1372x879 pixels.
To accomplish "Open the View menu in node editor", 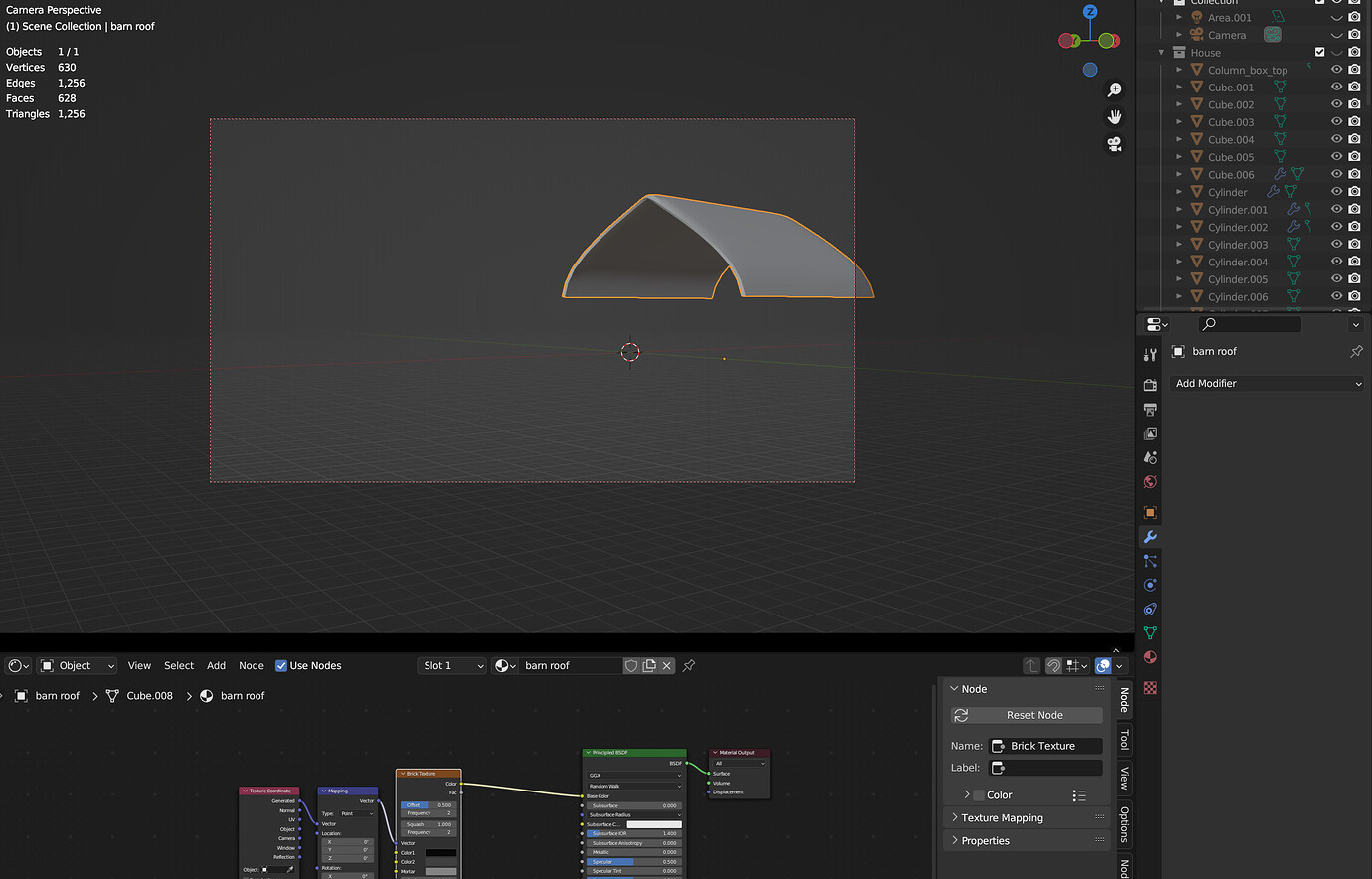I will point(139,666).
